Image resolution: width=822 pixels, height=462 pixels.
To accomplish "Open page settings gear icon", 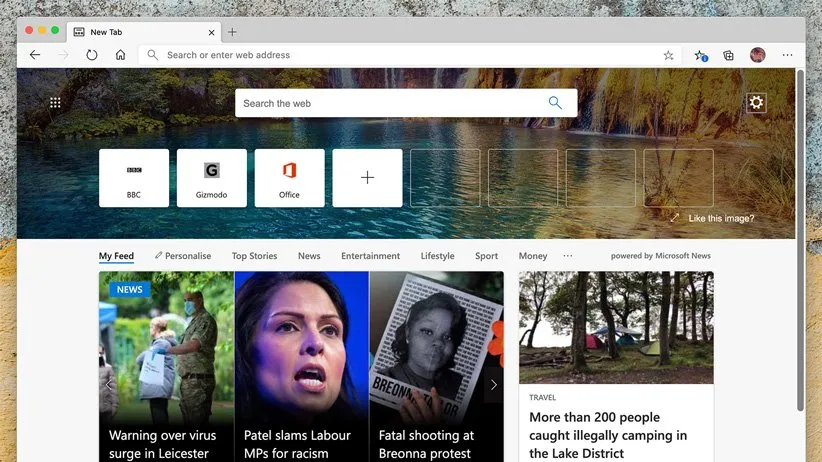I will (756, 103).
